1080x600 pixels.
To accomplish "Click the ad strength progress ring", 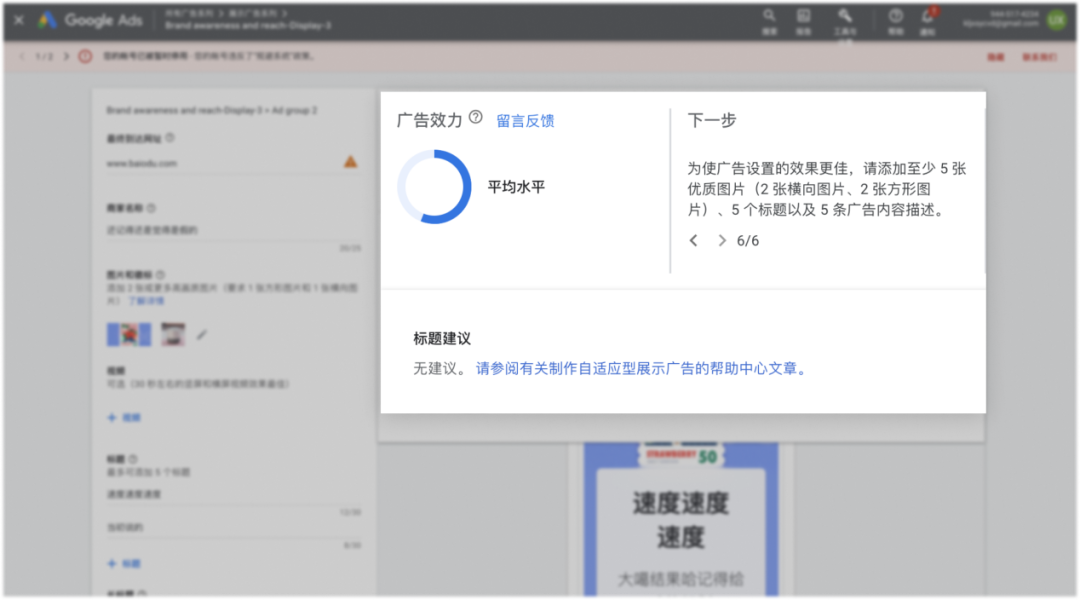I will (x=434, y=187).
